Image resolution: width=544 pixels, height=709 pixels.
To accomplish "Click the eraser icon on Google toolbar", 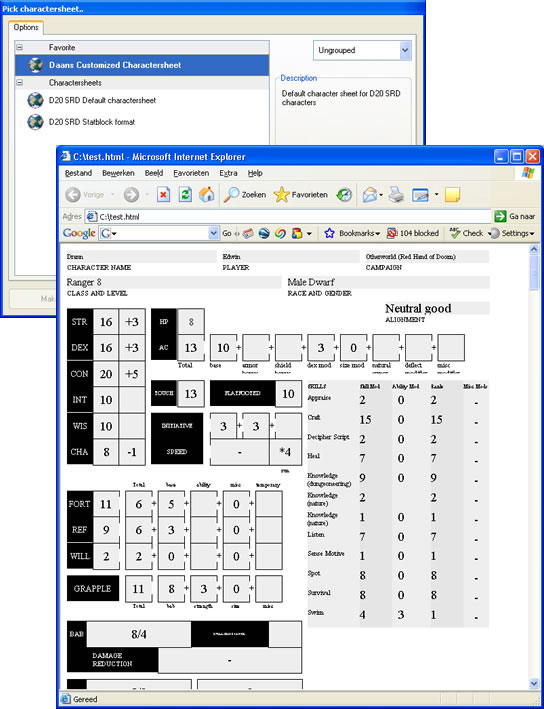I will pos(248,233).
